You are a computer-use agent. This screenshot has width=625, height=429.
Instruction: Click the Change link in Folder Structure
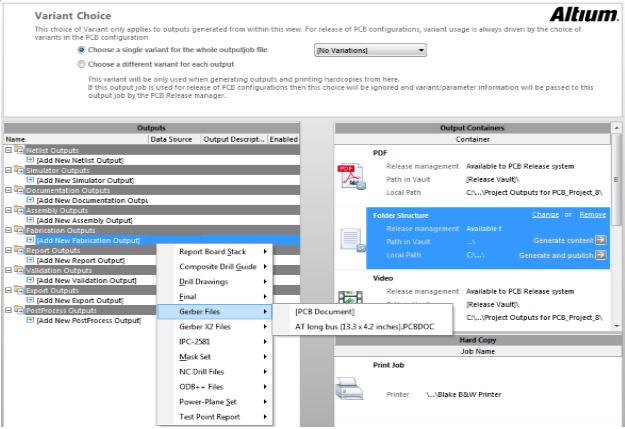pos(545,214)
